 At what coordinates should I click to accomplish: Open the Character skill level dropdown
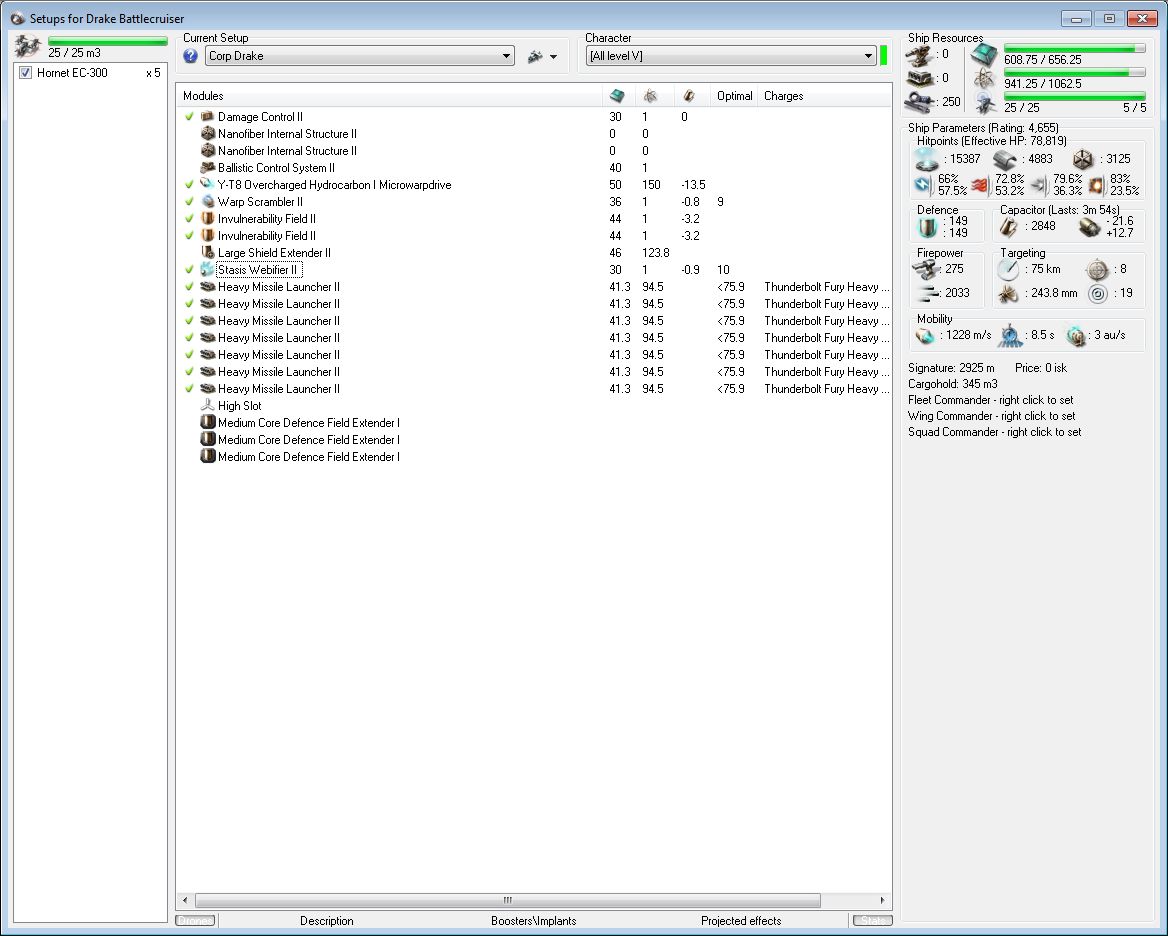(731, 56)
